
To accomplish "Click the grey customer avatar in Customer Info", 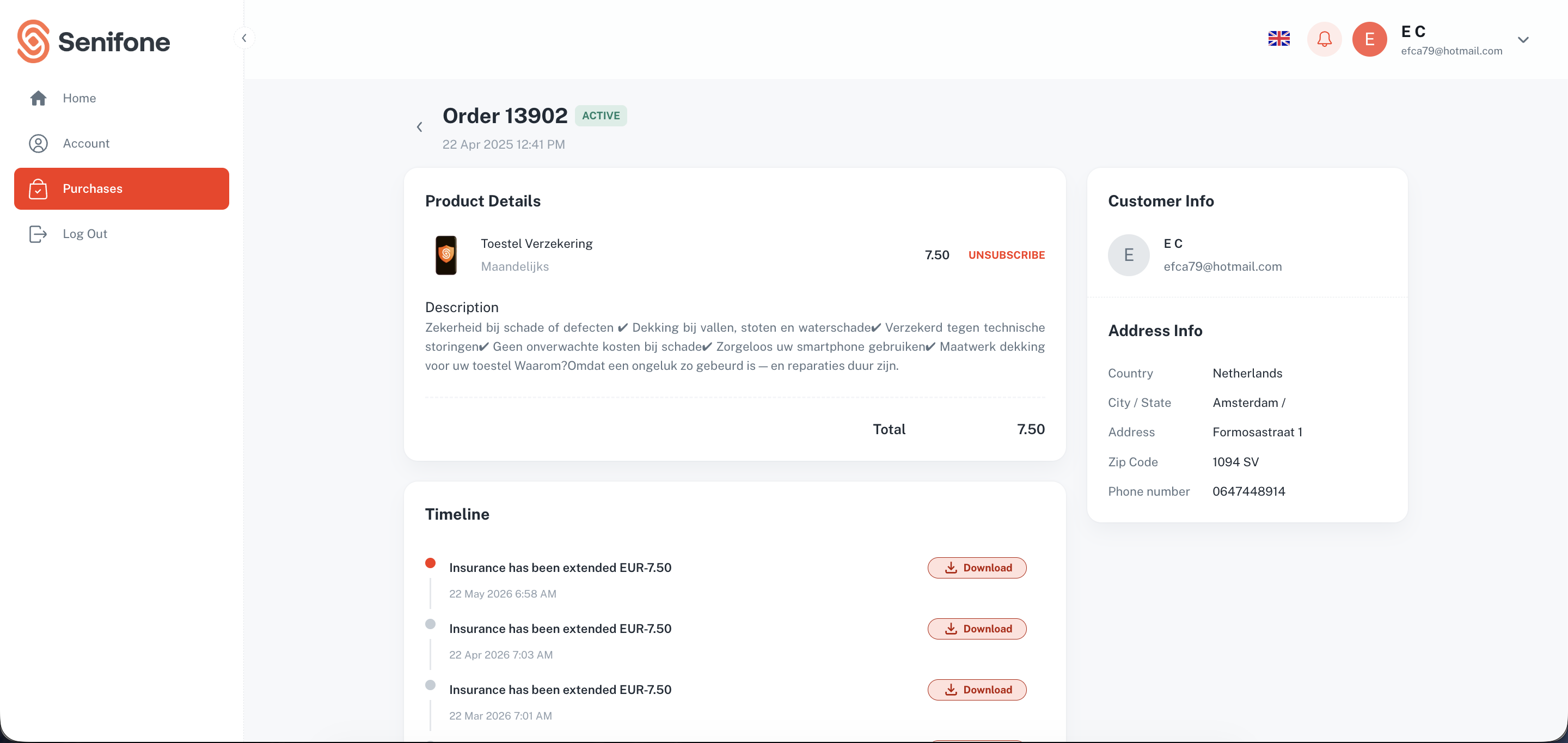I will point(1128,255).
